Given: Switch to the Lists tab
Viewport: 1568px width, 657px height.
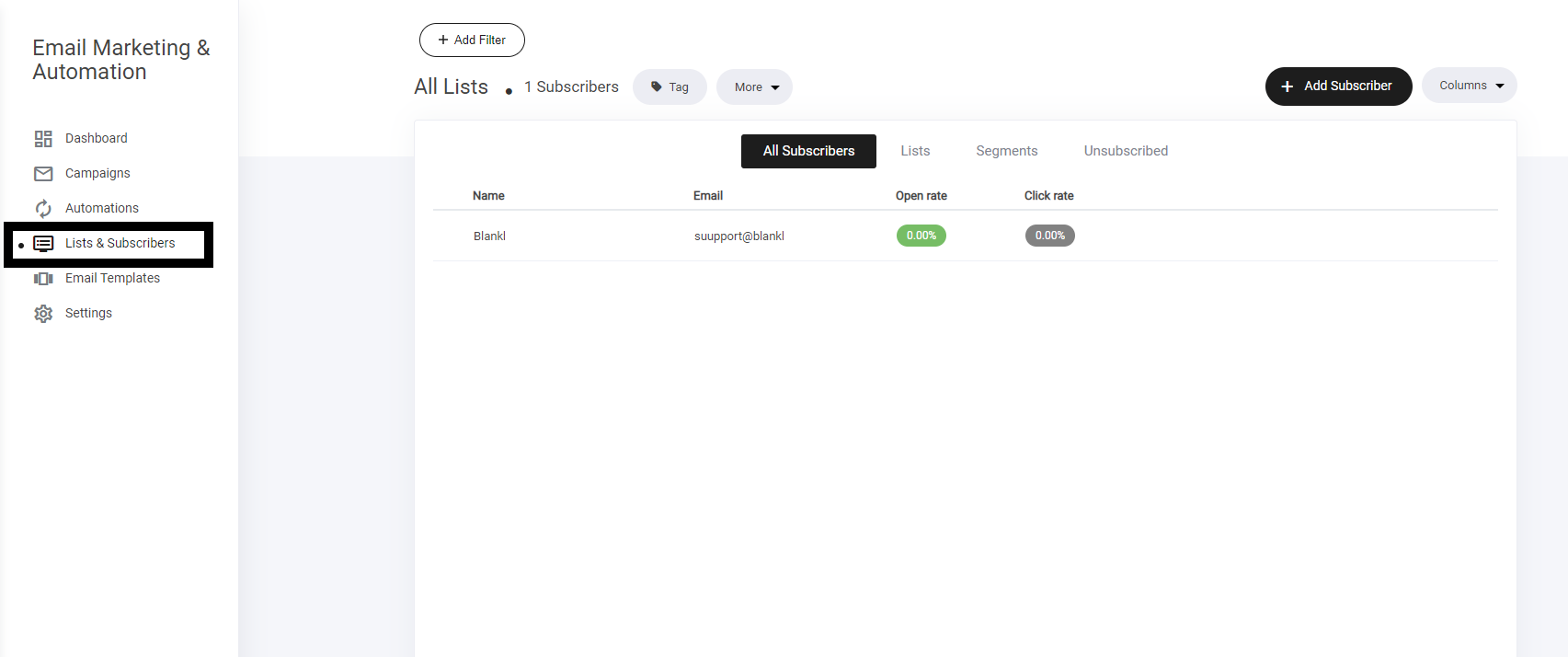Looking at the screenshot, I should tap(915, 151).
